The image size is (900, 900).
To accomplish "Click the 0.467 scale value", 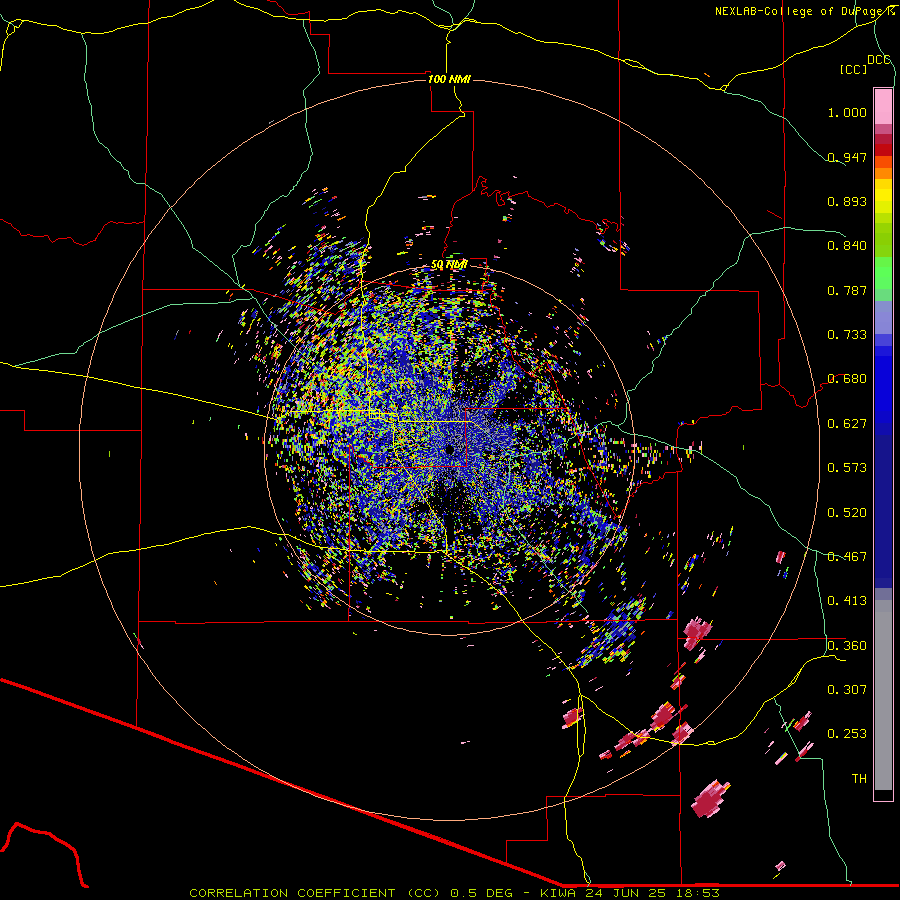I will tap(847, 557).
